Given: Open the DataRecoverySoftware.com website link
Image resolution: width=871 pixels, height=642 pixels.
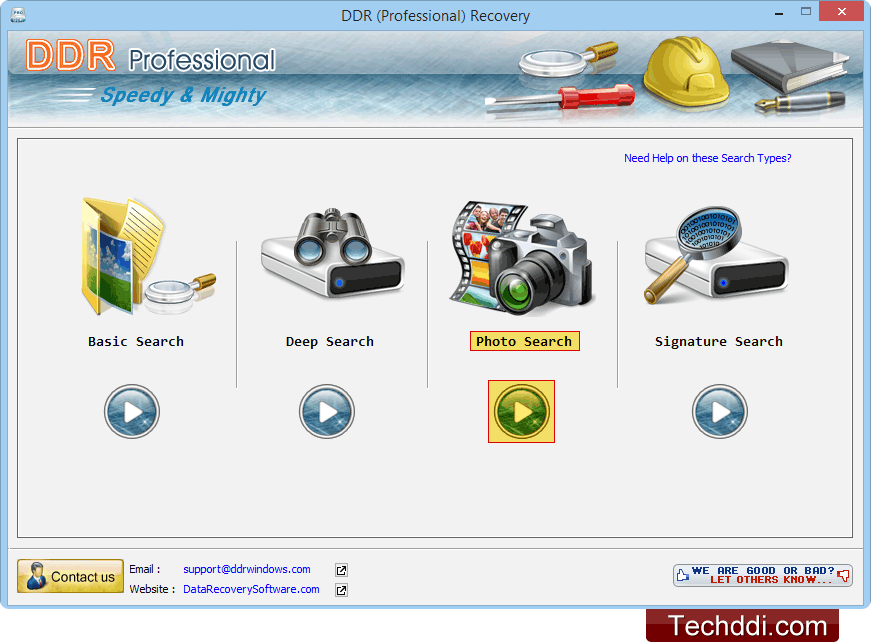Looking at the screenshot, I should click(251, 589).
